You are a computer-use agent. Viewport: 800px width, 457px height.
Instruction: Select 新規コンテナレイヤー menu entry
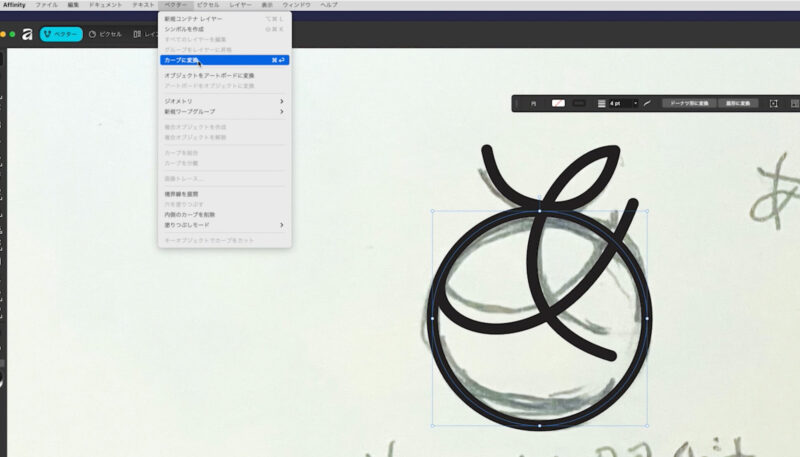pos(224,19)
